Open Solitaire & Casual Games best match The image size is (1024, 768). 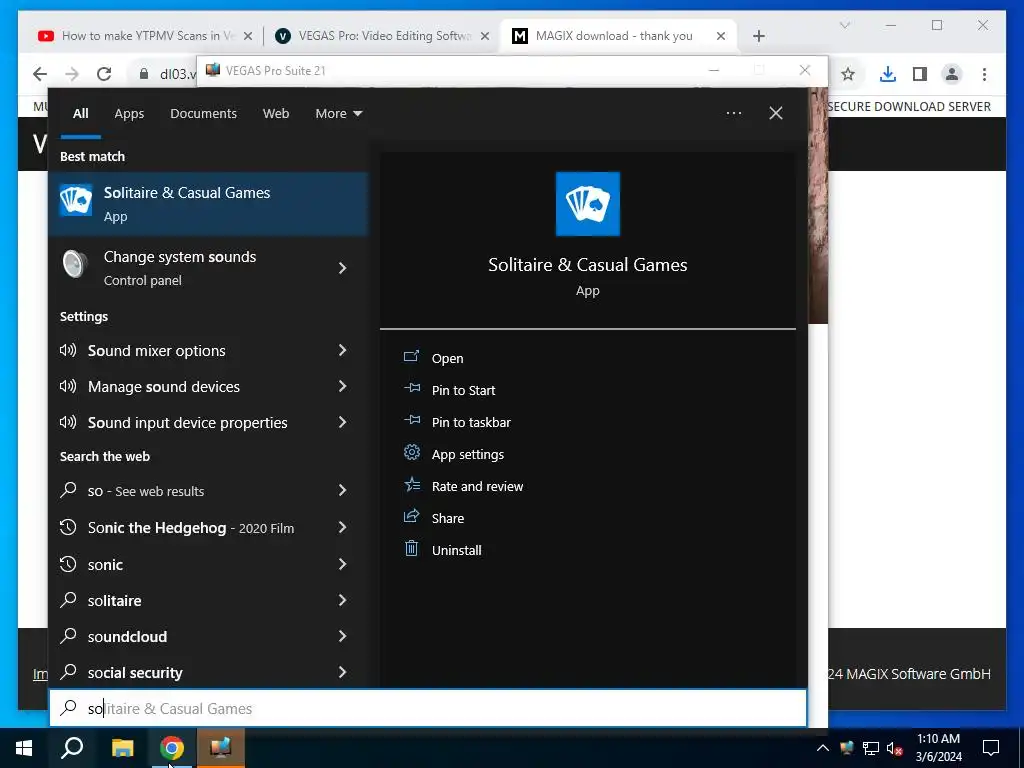coord(208,204)
